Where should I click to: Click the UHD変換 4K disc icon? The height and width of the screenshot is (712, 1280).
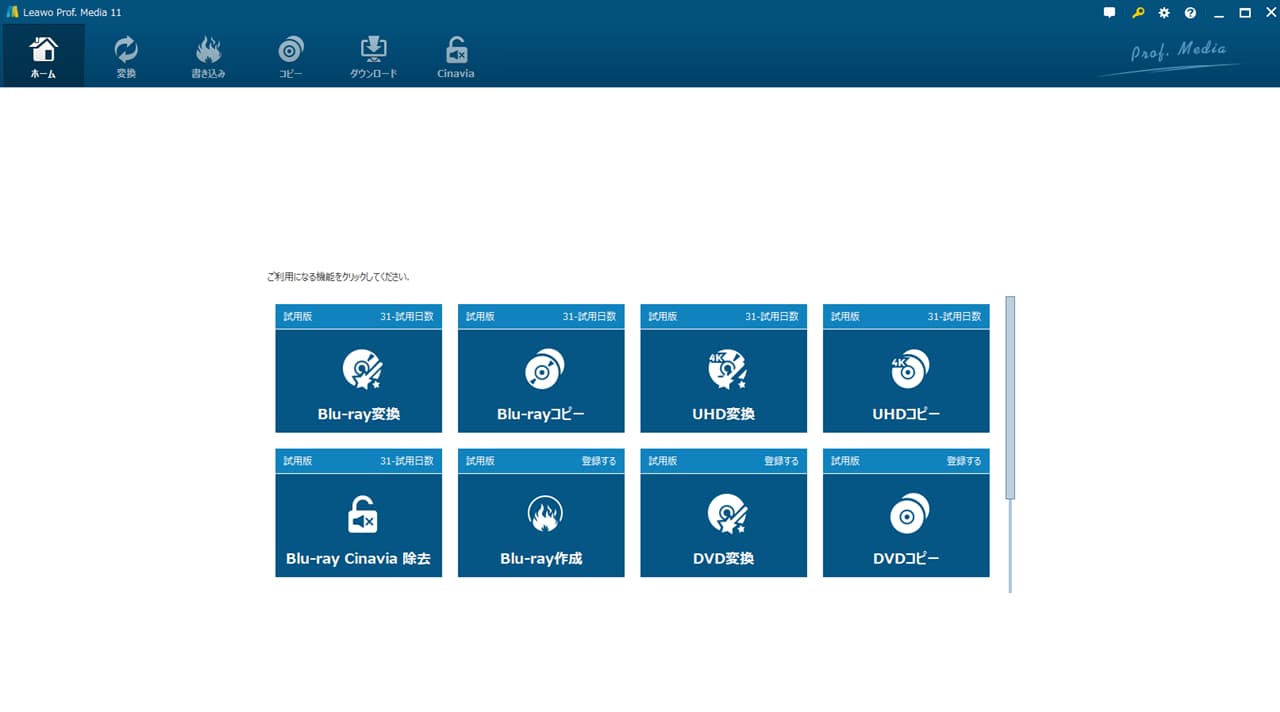pyautogui.click(x=727, y=370)
